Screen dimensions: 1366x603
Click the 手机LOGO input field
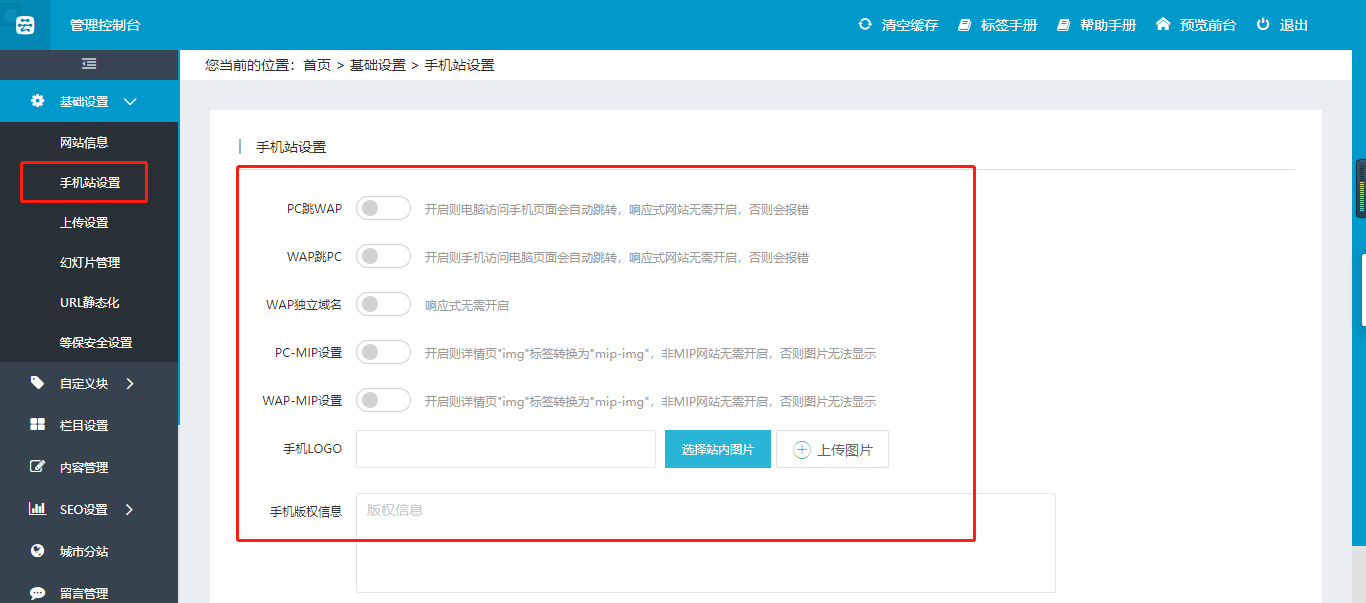pyautogui.click(x=505, y=449)
